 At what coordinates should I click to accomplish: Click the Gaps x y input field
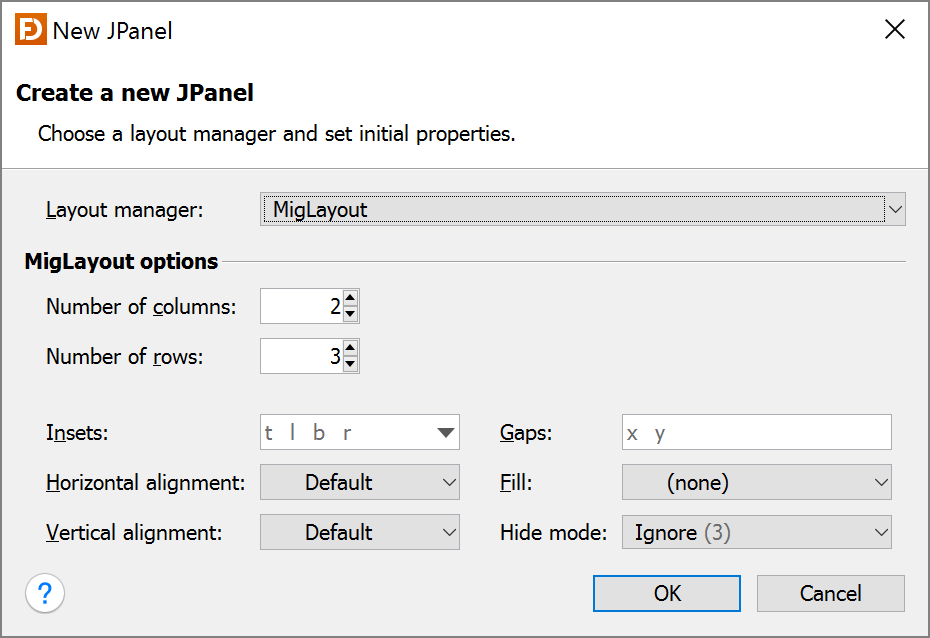(x=756, y=432)
